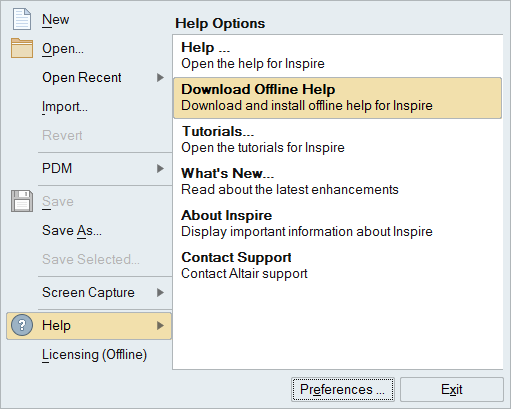Click the Open folder icon
Image resolution: width=511 pixels, height=409 pixels.
[22, 48]
